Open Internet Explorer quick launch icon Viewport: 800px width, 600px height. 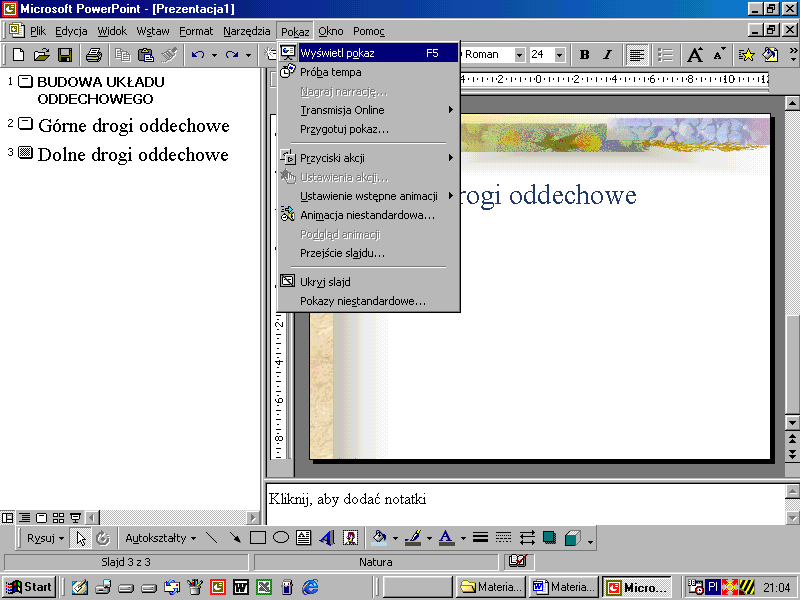310,587
